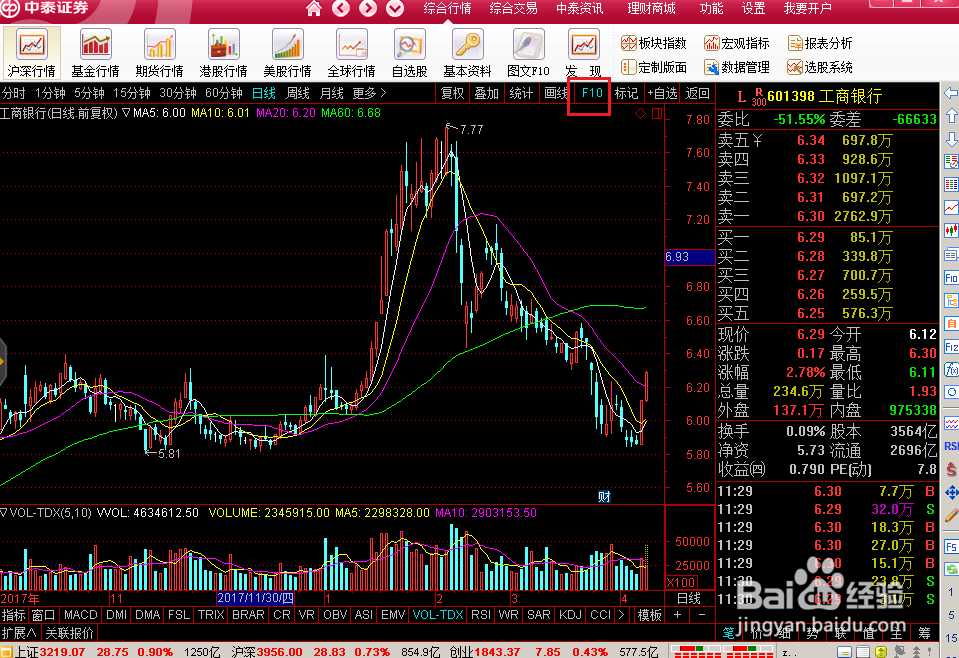This screenshot has height=658, width=959.
Task: Click sidebar F12 icon
Action: 951,347
